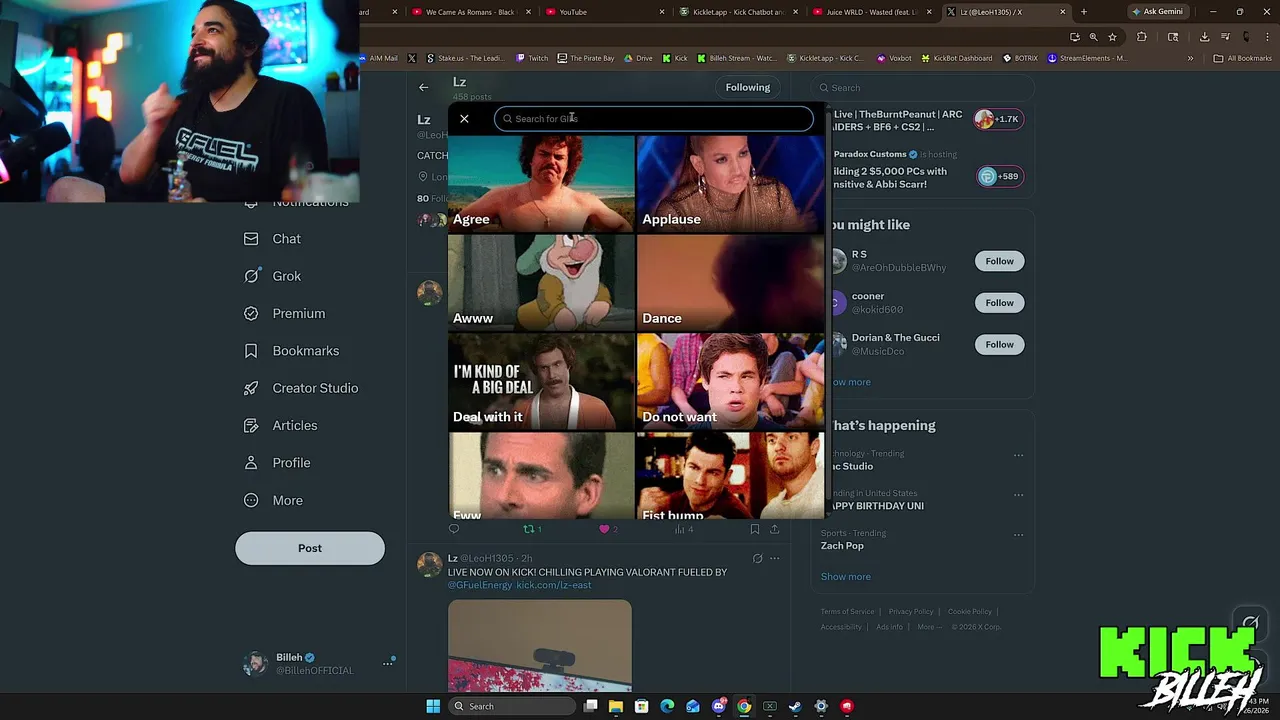1280x720 pixels.
Task: Select the Do not want GIF category
Action: pyautogui.click(x=731, y=381)
